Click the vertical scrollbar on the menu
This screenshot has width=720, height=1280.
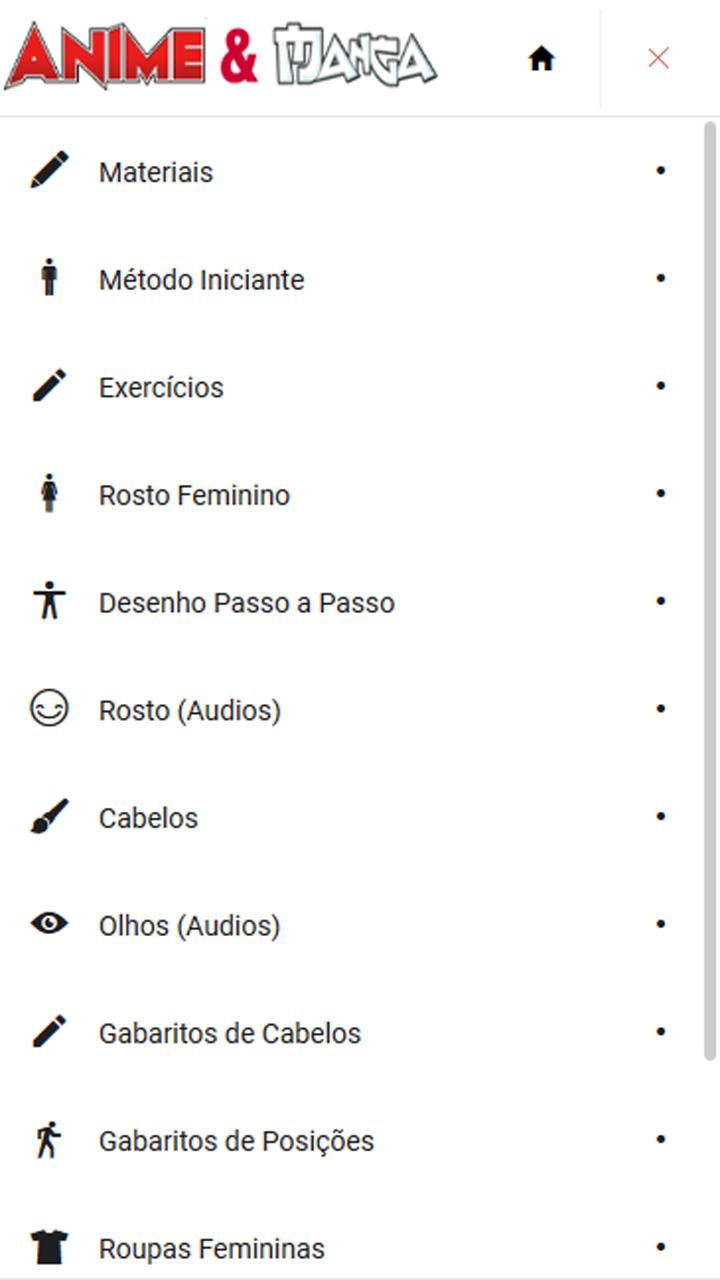click(x=711, y=590)
